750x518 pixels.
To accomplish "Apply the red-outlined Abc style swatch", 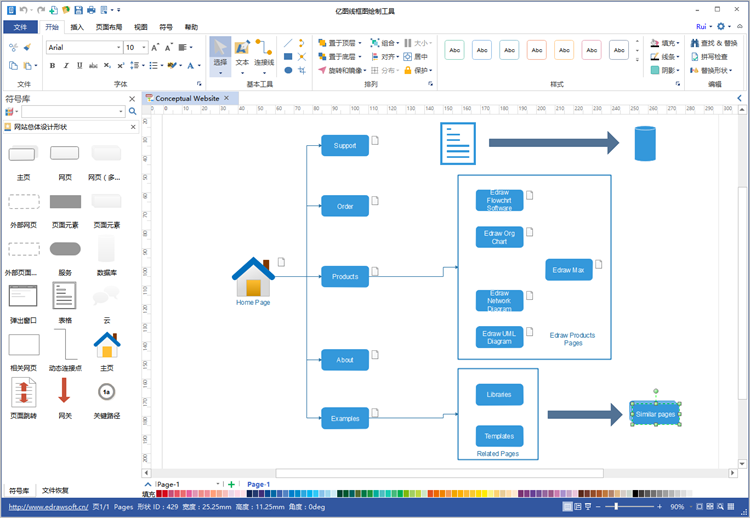I will (537, 50).
